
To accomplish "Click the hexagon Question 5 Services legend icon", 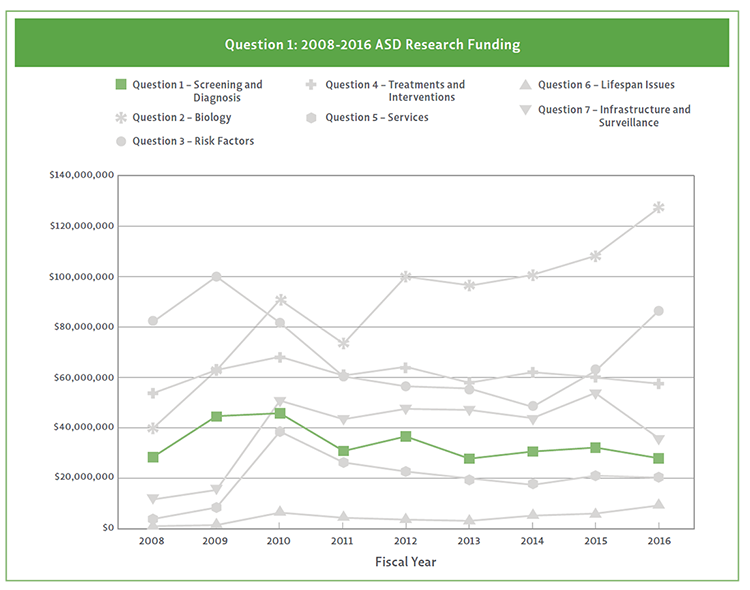I will (x=313, y=118).
